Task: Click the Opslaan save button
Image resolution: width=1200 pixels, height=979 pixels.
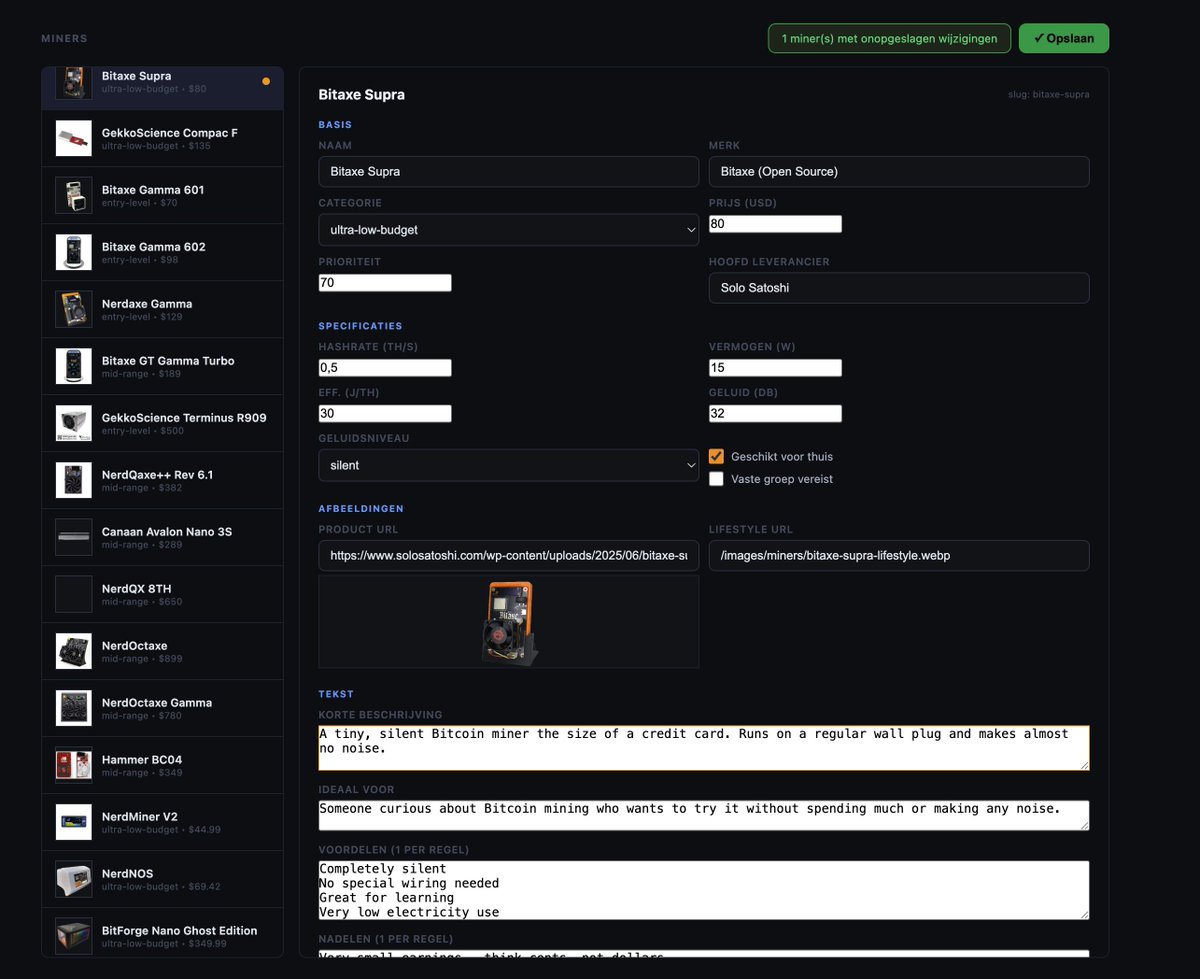Action: [1064, 38]
